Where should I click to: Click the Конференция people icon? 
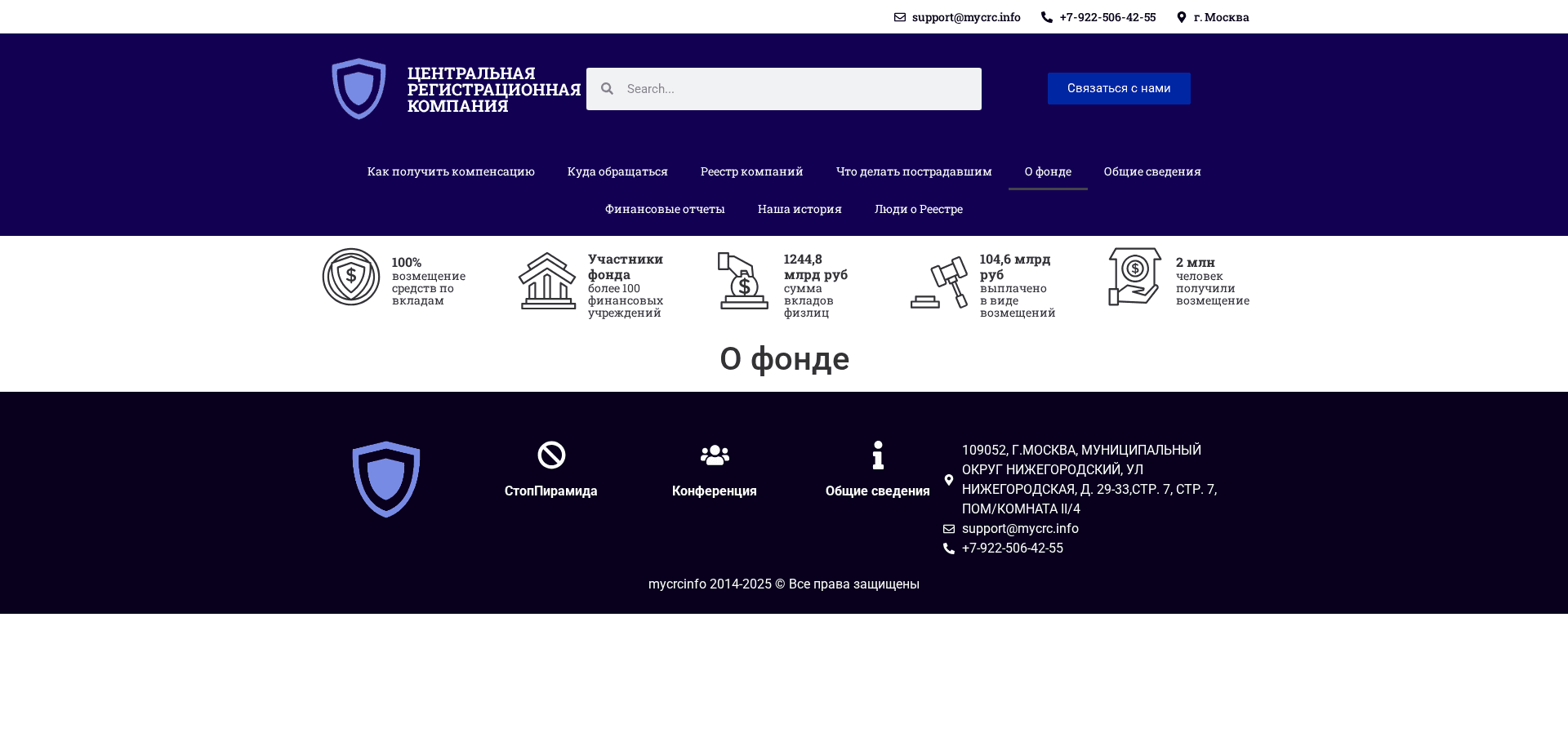pos(714,455)
